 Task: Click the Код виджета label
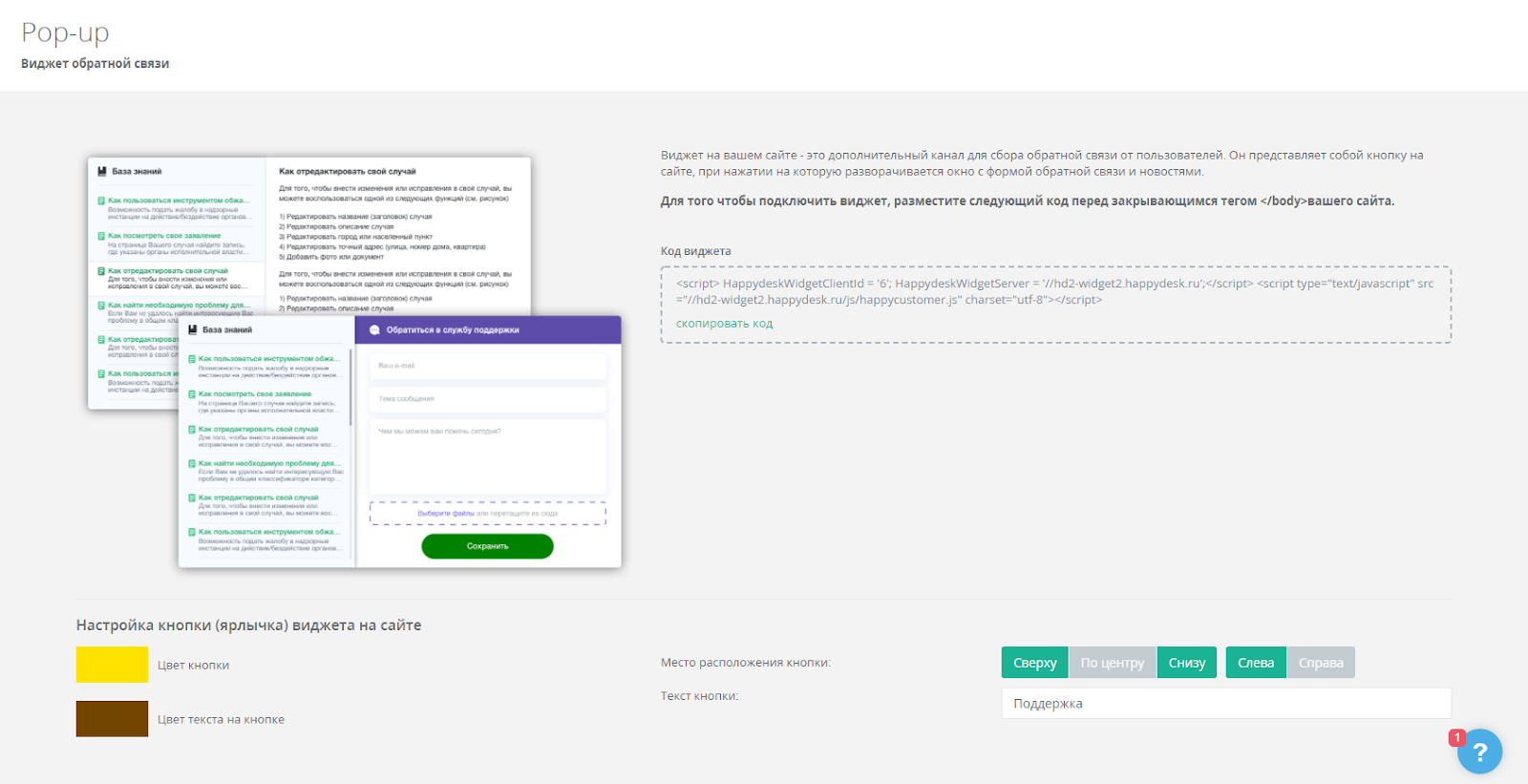point(695,251)
